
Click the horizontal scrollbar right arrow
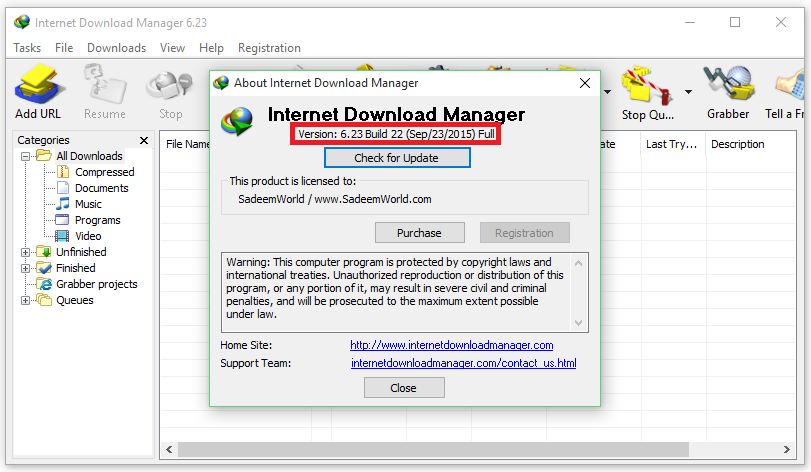[x=787, y=449]
